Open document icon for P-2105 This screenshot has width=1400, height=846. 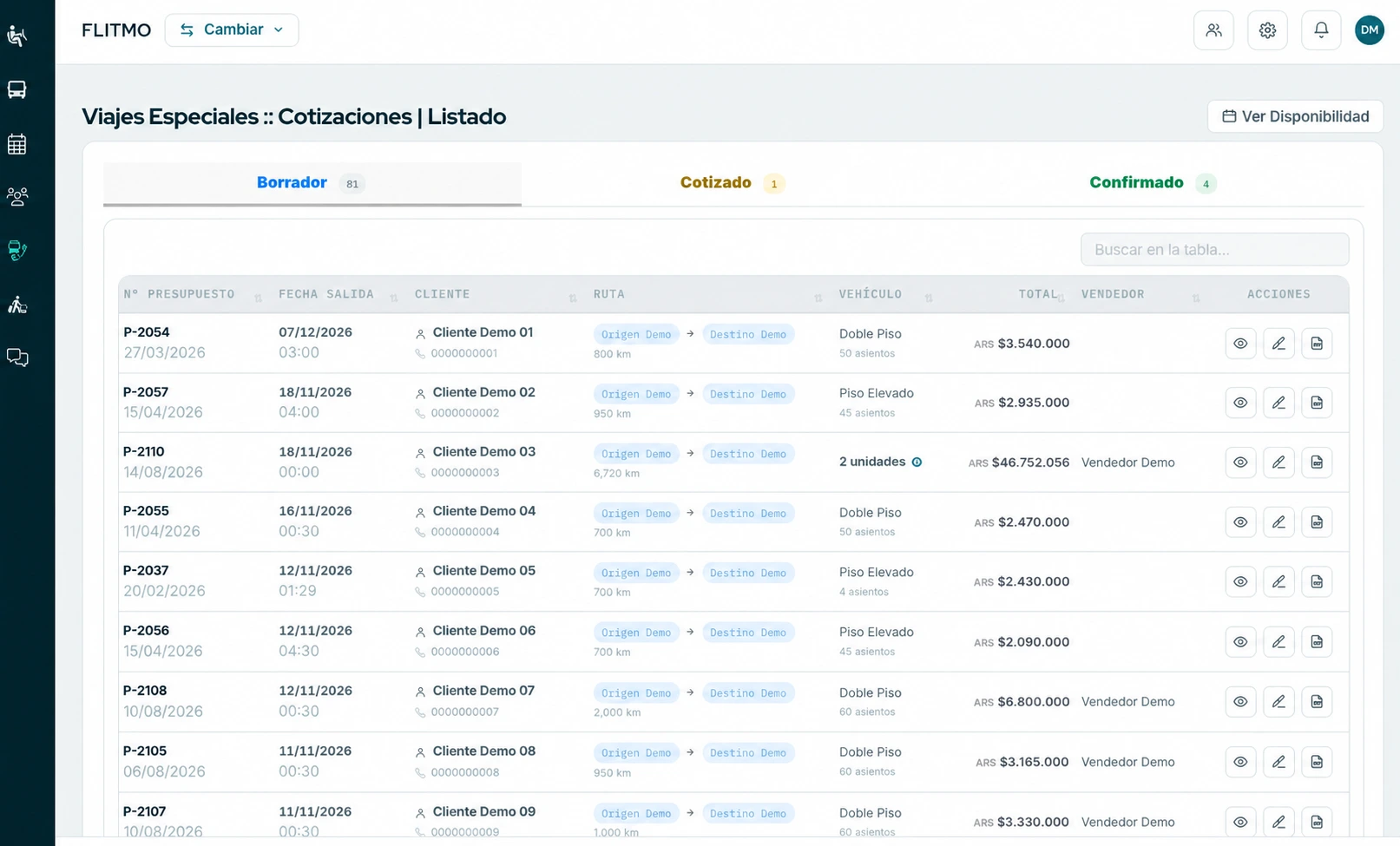(x=1317, y=762)
